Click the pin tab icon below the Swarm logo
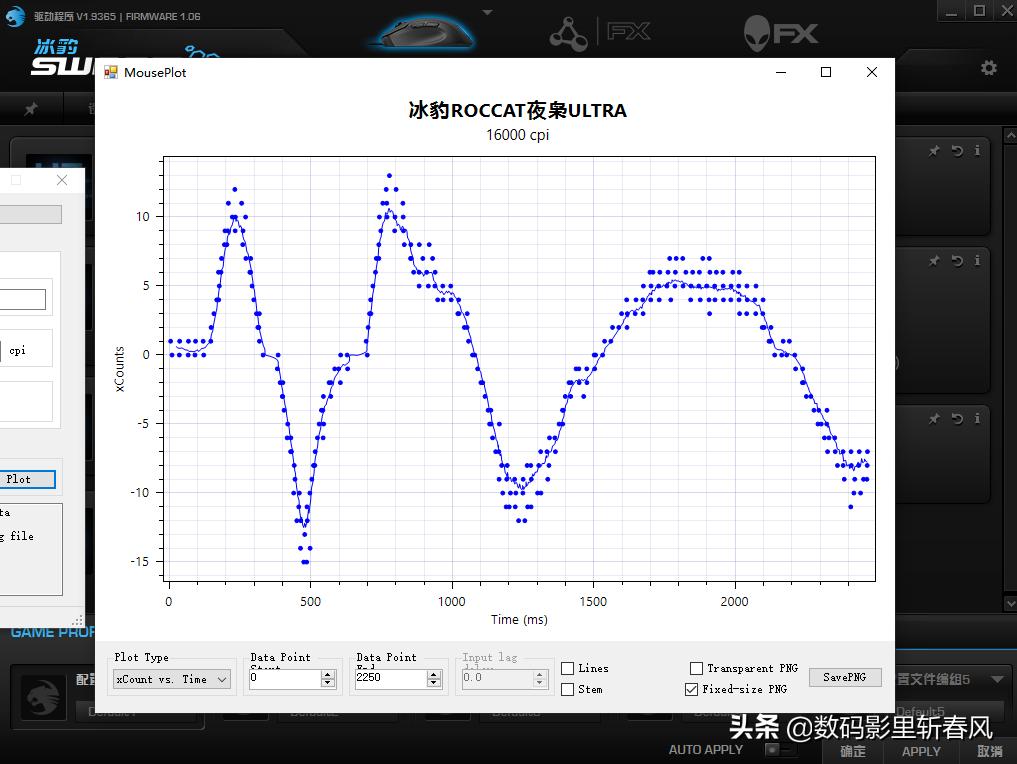 pyautogui.click(x=32, y=109)
